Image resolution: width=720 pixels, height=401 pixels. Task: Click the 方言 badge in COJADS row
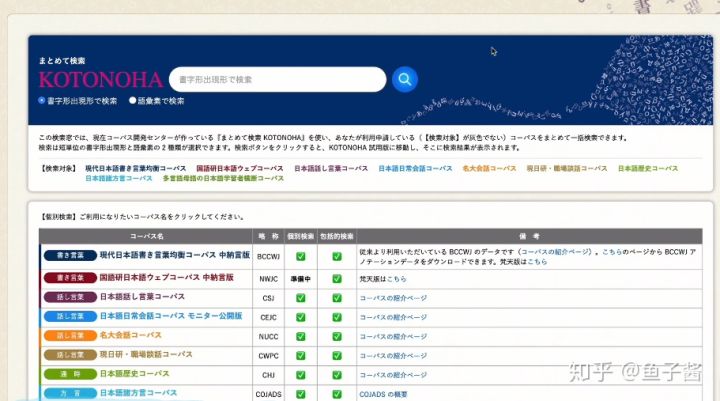tap(70, 394)
